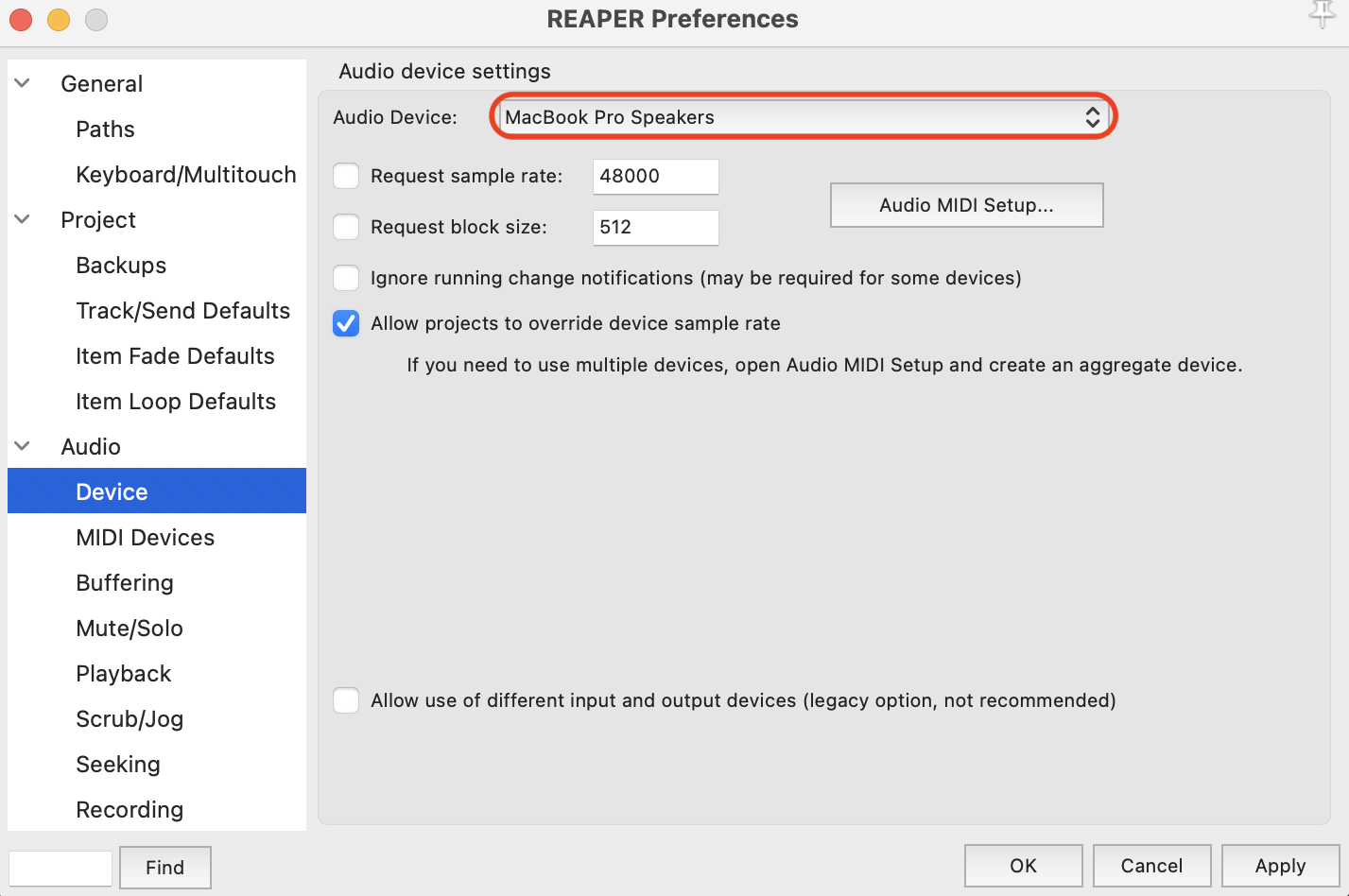This screenshot has height=896, width=1349.
Task: Select MIDI Devices in sidebar
Action: click(x=146, y=537)
